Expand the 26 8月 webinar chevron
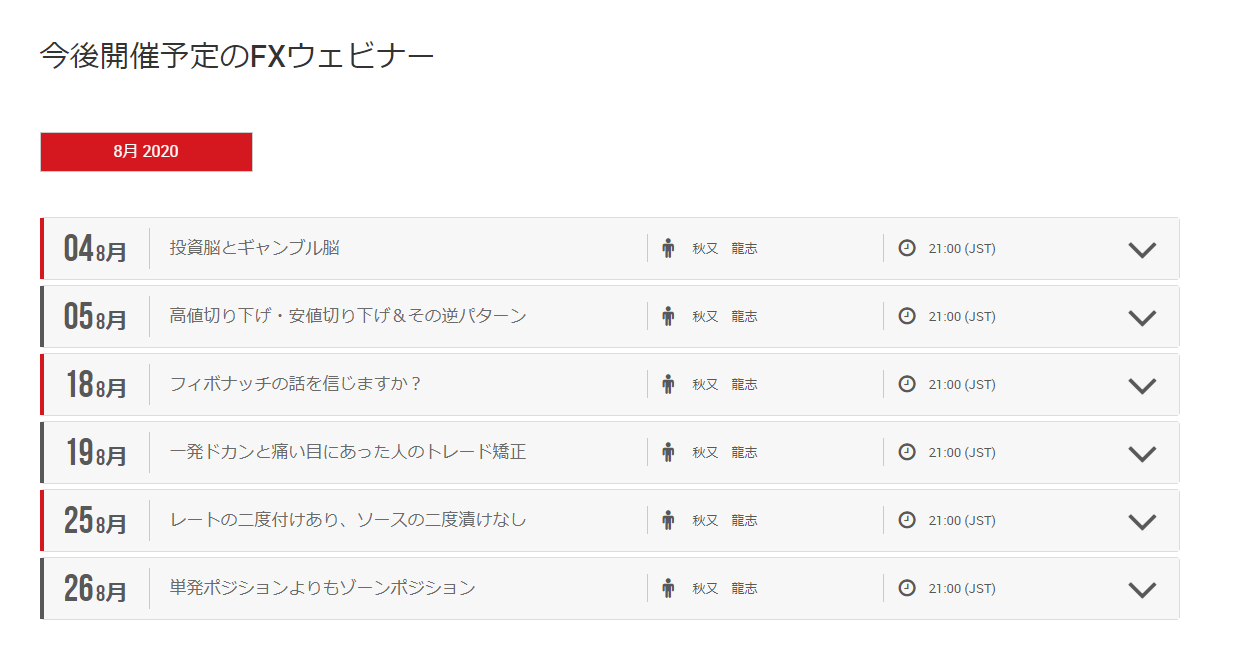 (x=1142, y=590)
